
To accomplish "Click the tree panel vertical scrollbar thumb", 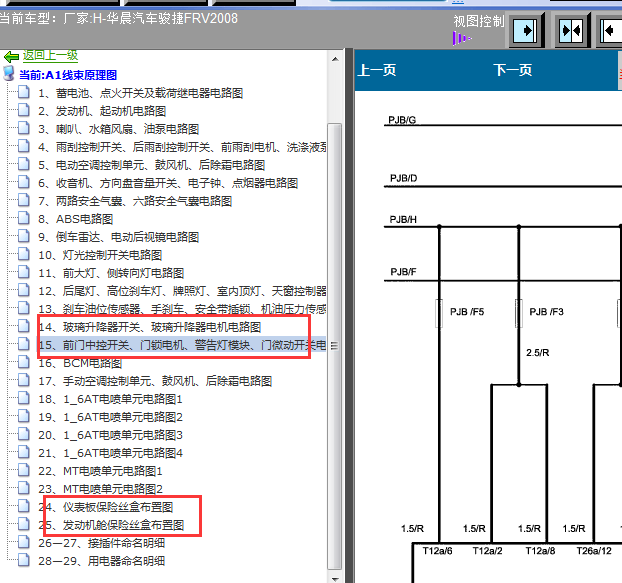I will (x=335, y=347).
